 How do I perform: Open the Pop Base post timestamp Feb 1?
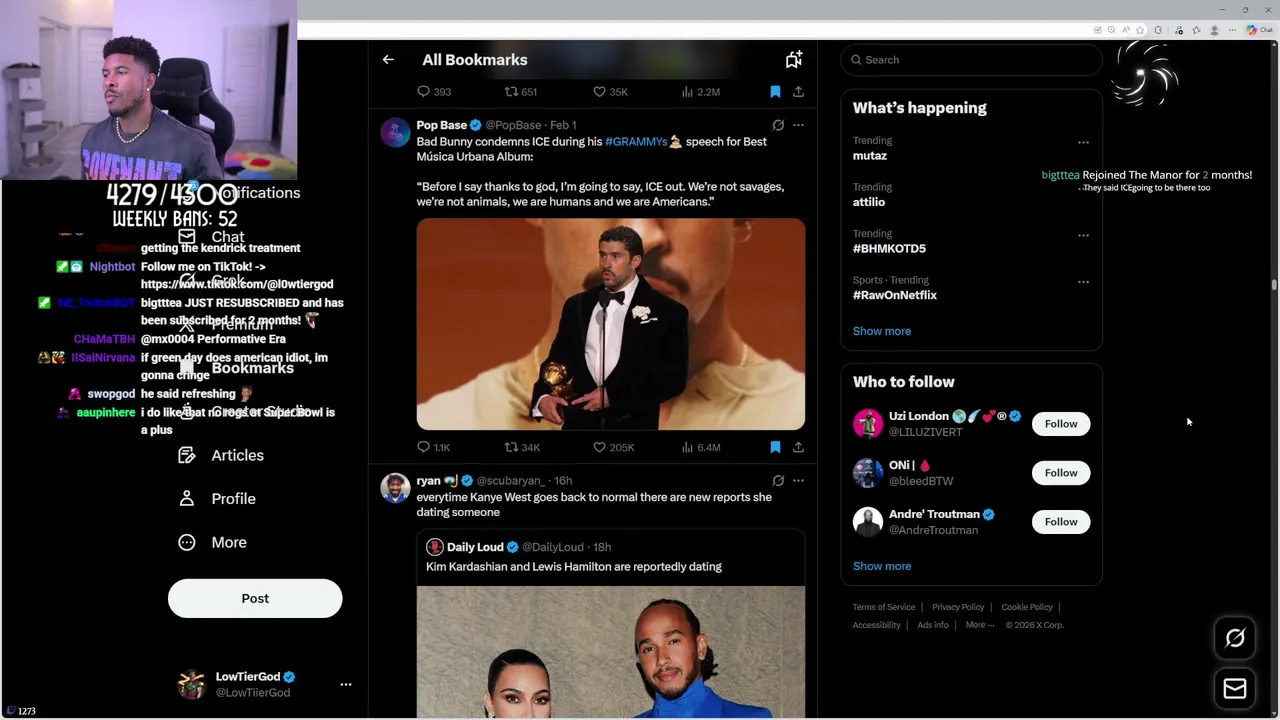click(563, 125)
